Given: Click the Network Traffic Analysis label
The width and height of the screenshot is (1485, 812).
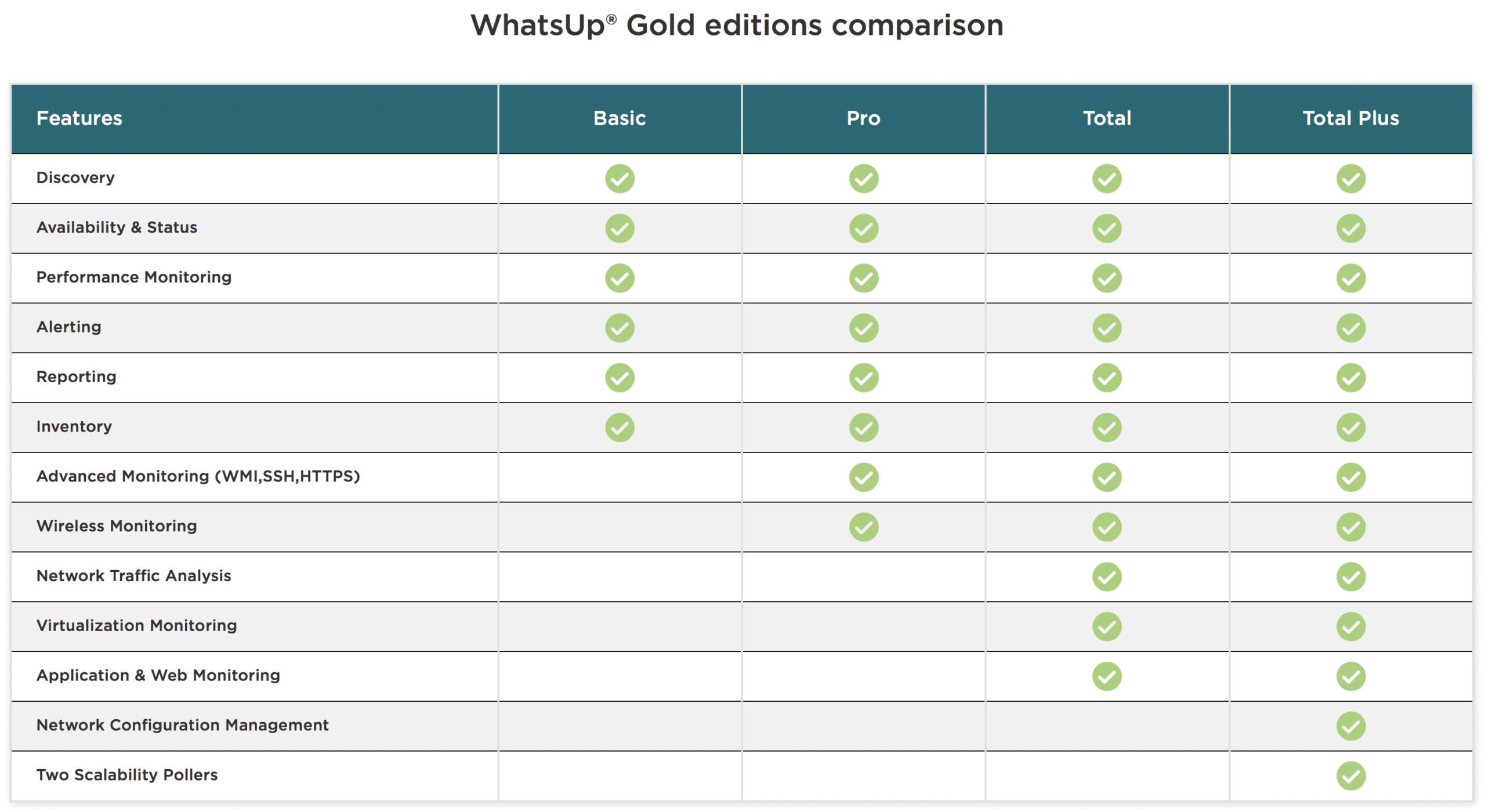Looking at the screenshot, I should click(134, 576).
